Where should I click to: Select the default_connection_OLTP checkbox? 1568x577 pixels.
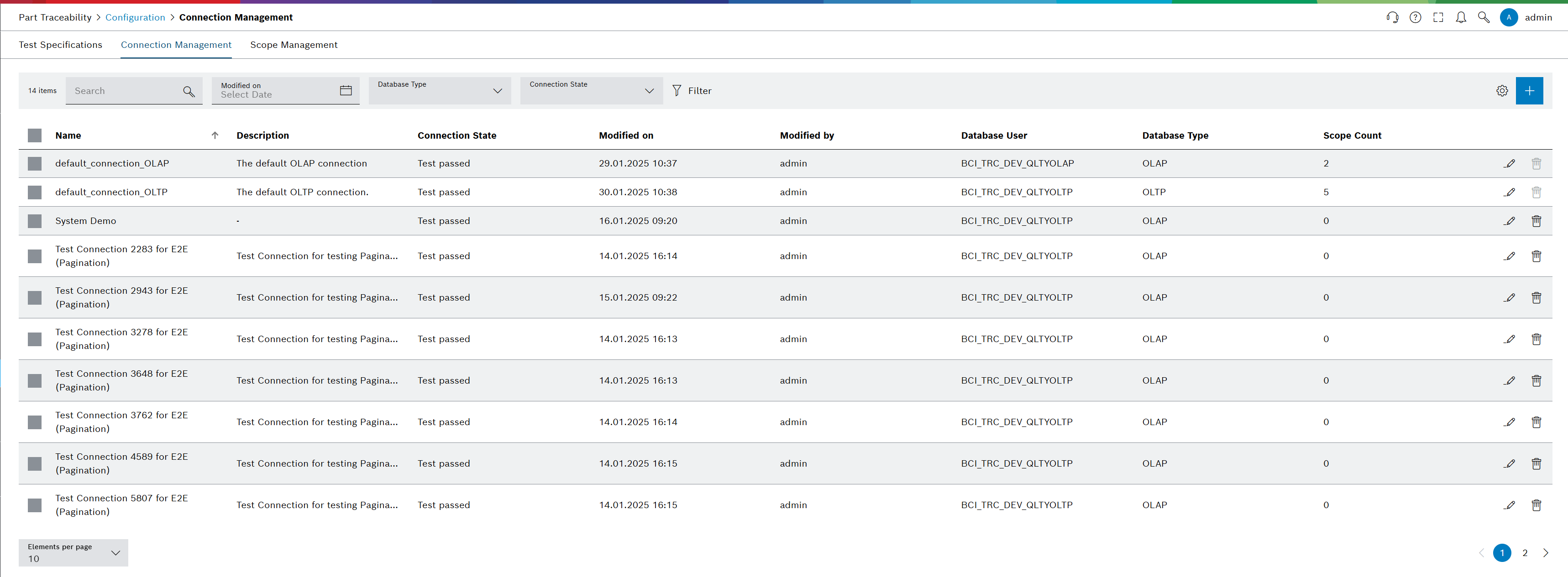[35, 192]
